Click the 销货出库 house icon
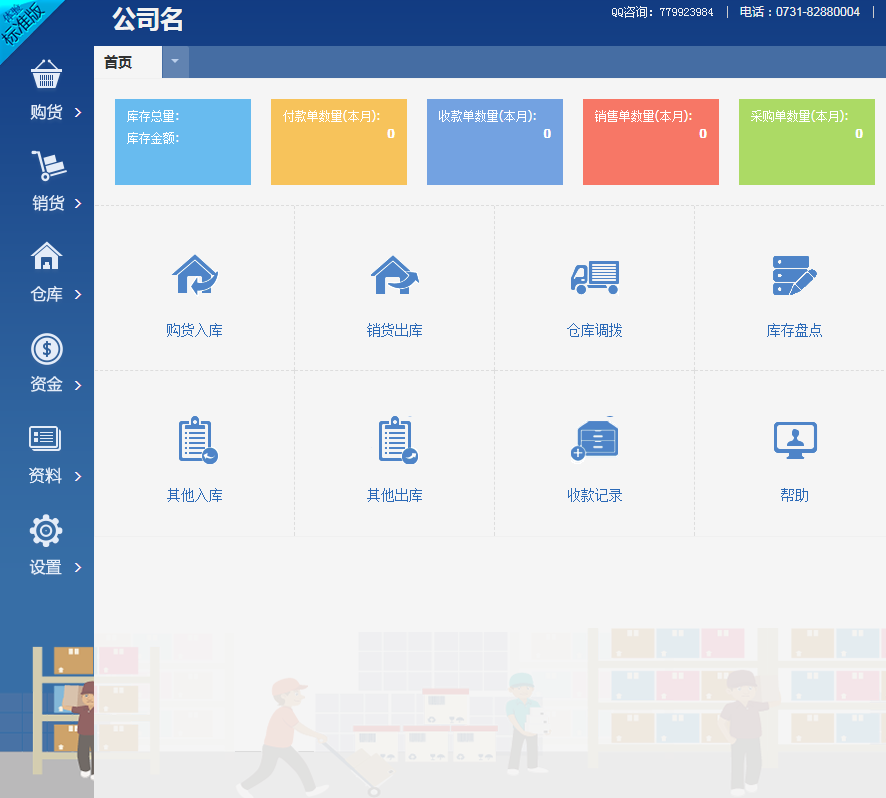The height and width of the screenshot is (798, 886). pyautogui.click(x=394, y=275)
